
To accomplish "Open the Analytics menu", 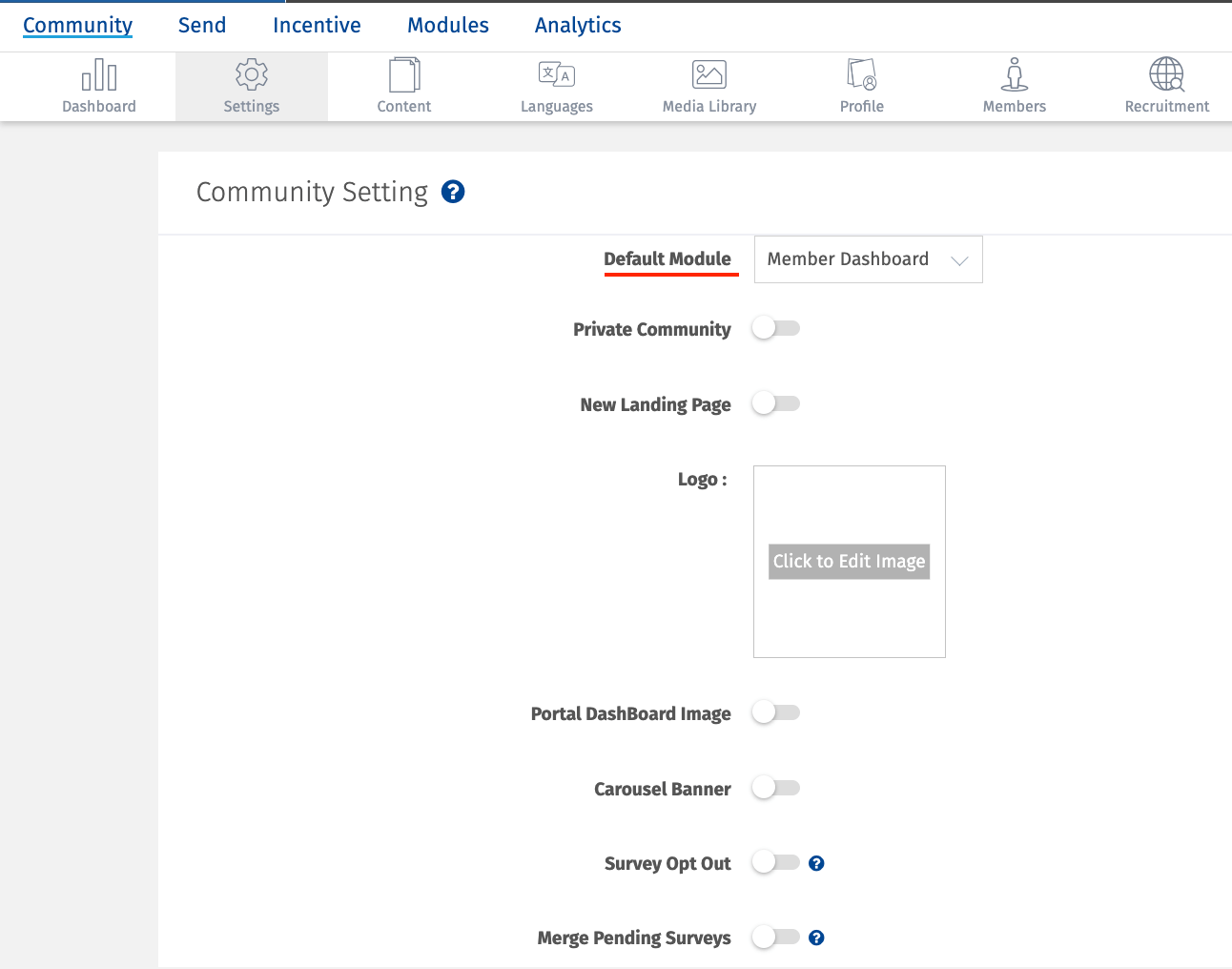I will 577,25.
